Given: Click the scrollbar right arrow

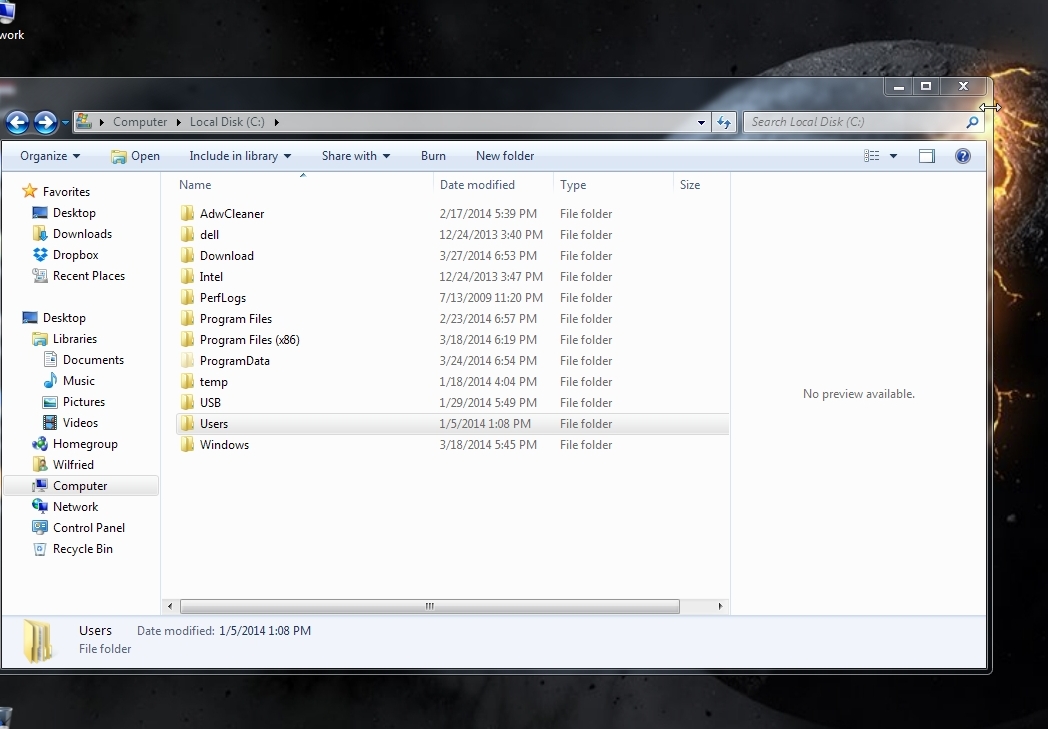Looking at the screenshot, I should 720,607.
